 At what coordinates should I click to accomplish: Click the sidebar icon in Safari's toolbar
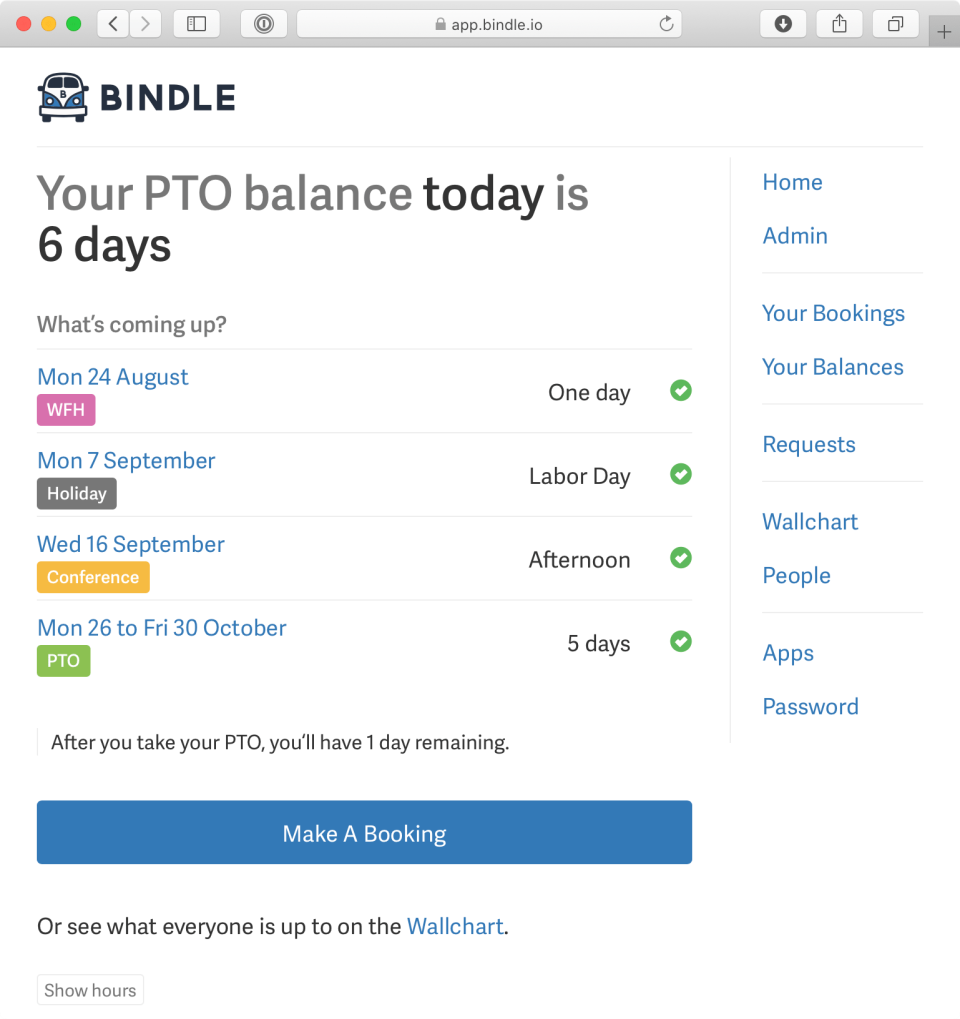point(196,23)
